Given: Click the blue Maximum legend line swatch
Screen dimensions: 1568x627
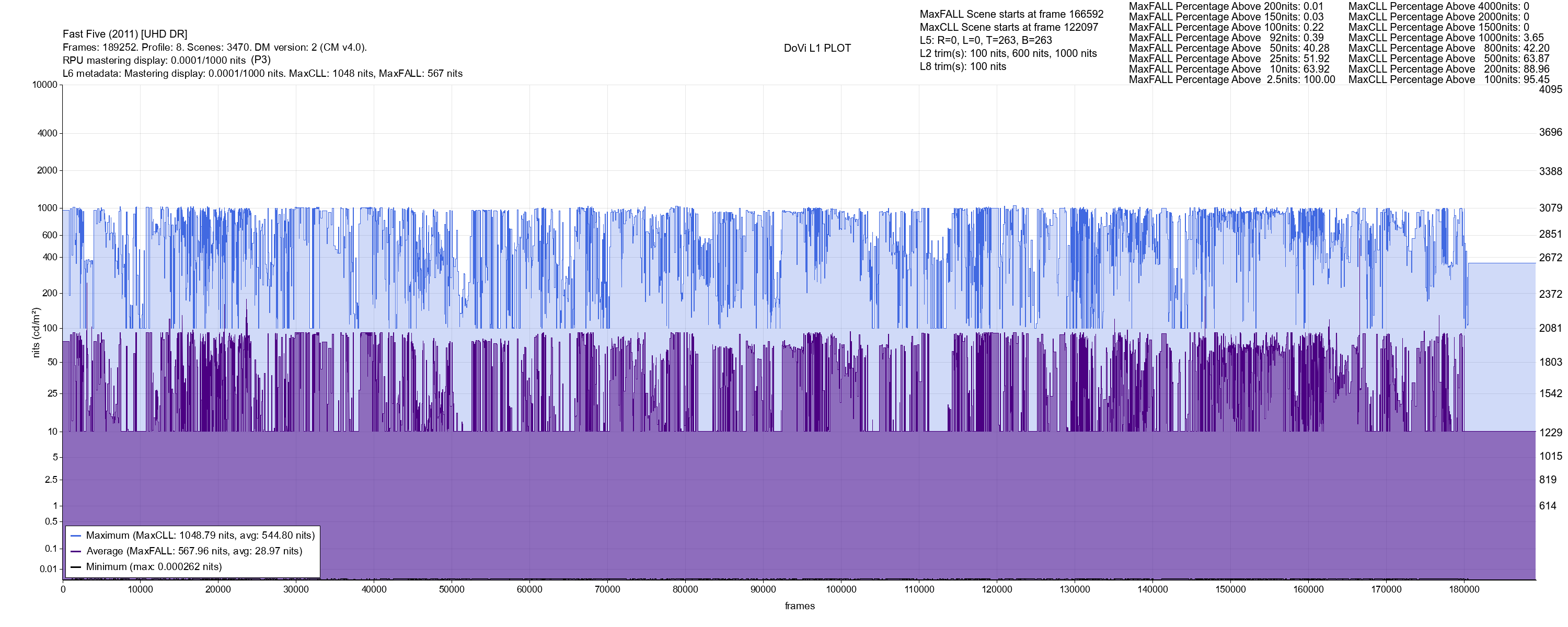Looking at the screenshot, I should pos(76,536).
